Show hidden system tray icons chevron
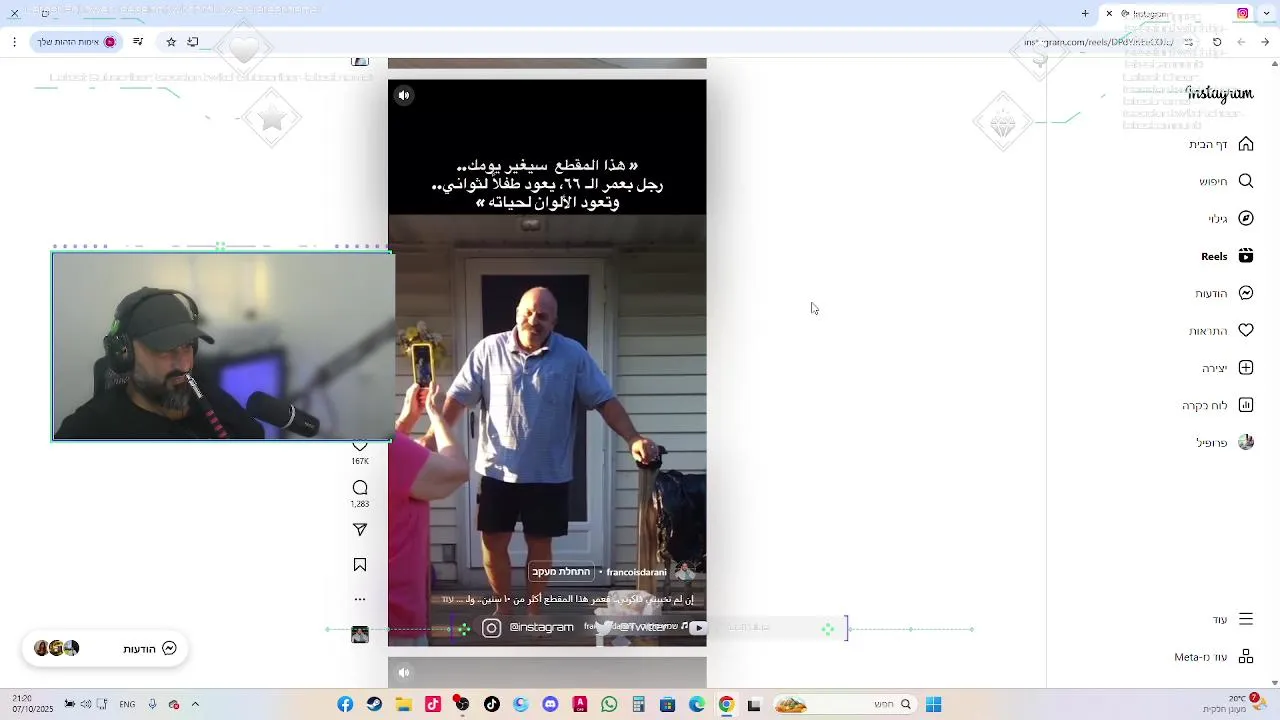Image resolution: width=1280 pixels, height=720 pixels. click(195, 704)
